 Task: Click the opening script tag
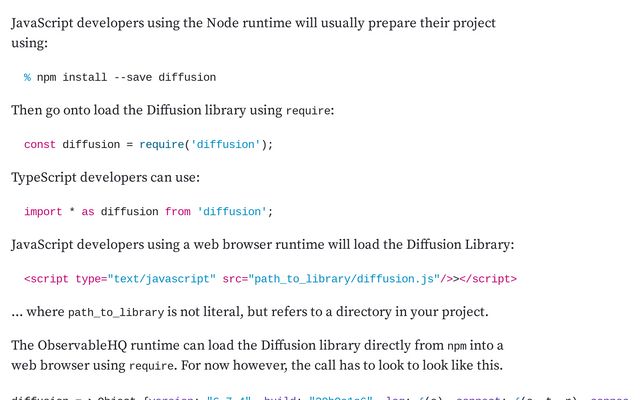pyautogui.click(x=46, y=279)
